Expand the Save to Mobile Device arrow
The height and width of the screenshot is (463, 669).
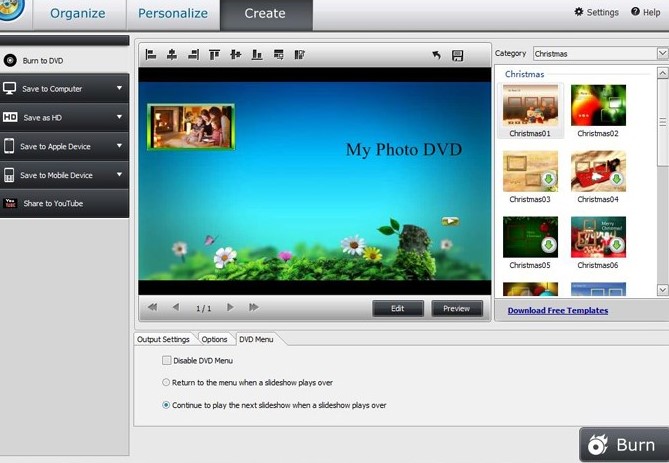(x=119, y=174)
